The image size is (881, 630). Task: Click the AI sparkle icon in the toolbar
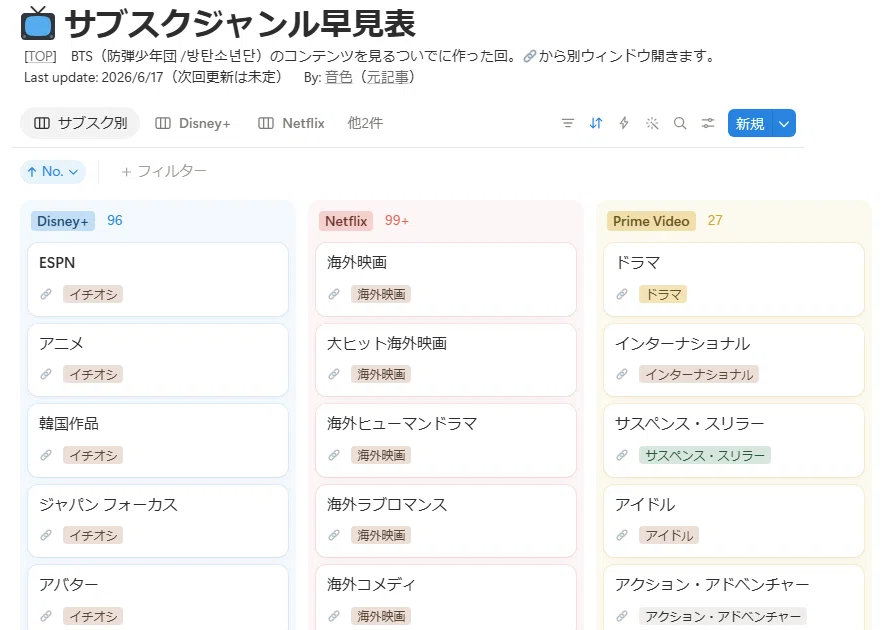652,123
